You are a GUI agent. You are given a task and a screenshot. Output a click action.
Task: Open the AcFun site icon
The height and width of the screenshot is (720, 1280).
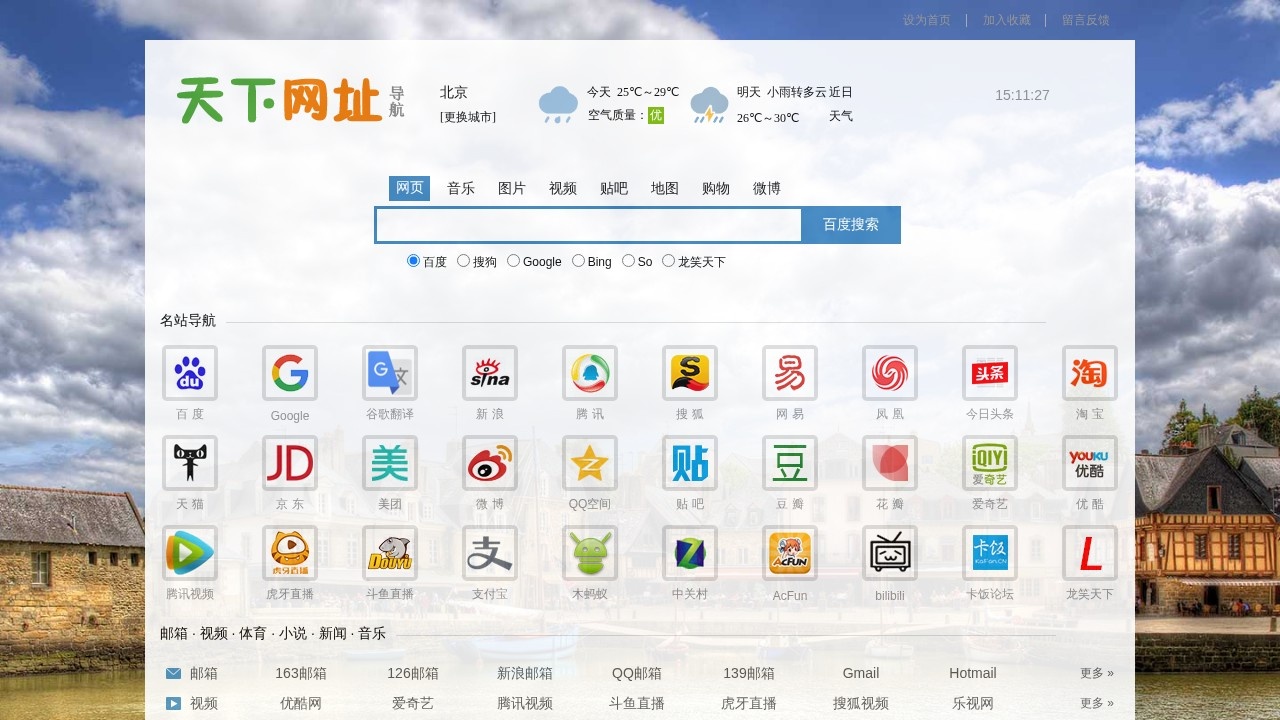790,553
